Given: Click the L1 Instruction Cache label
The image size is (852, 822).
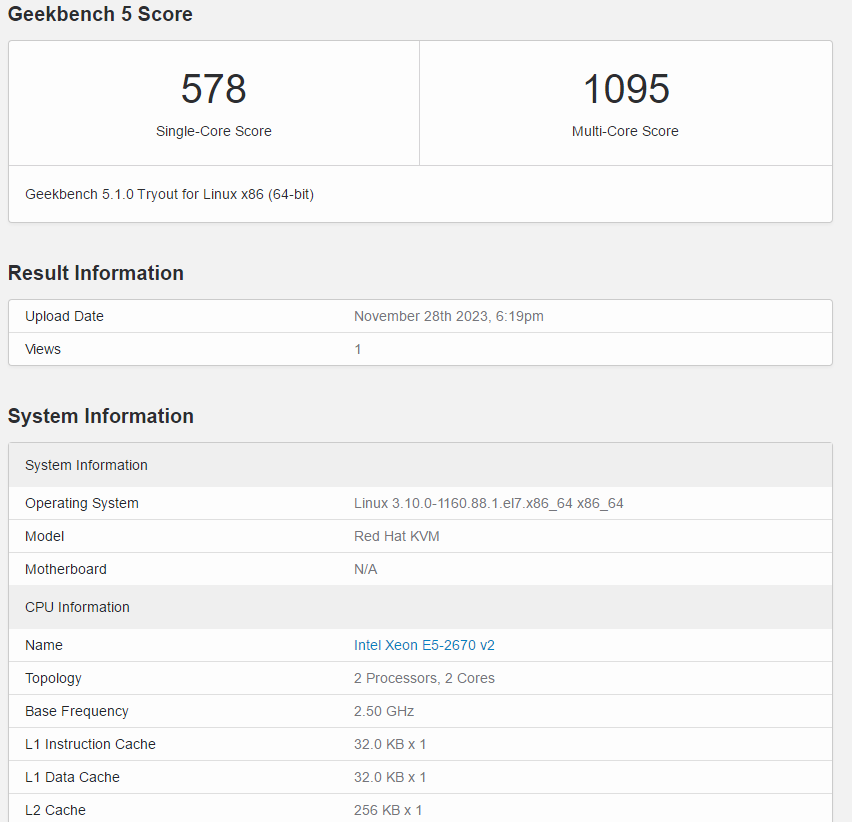Looking at the screenshot, I should pyautogui.click(x=90, y=744).
